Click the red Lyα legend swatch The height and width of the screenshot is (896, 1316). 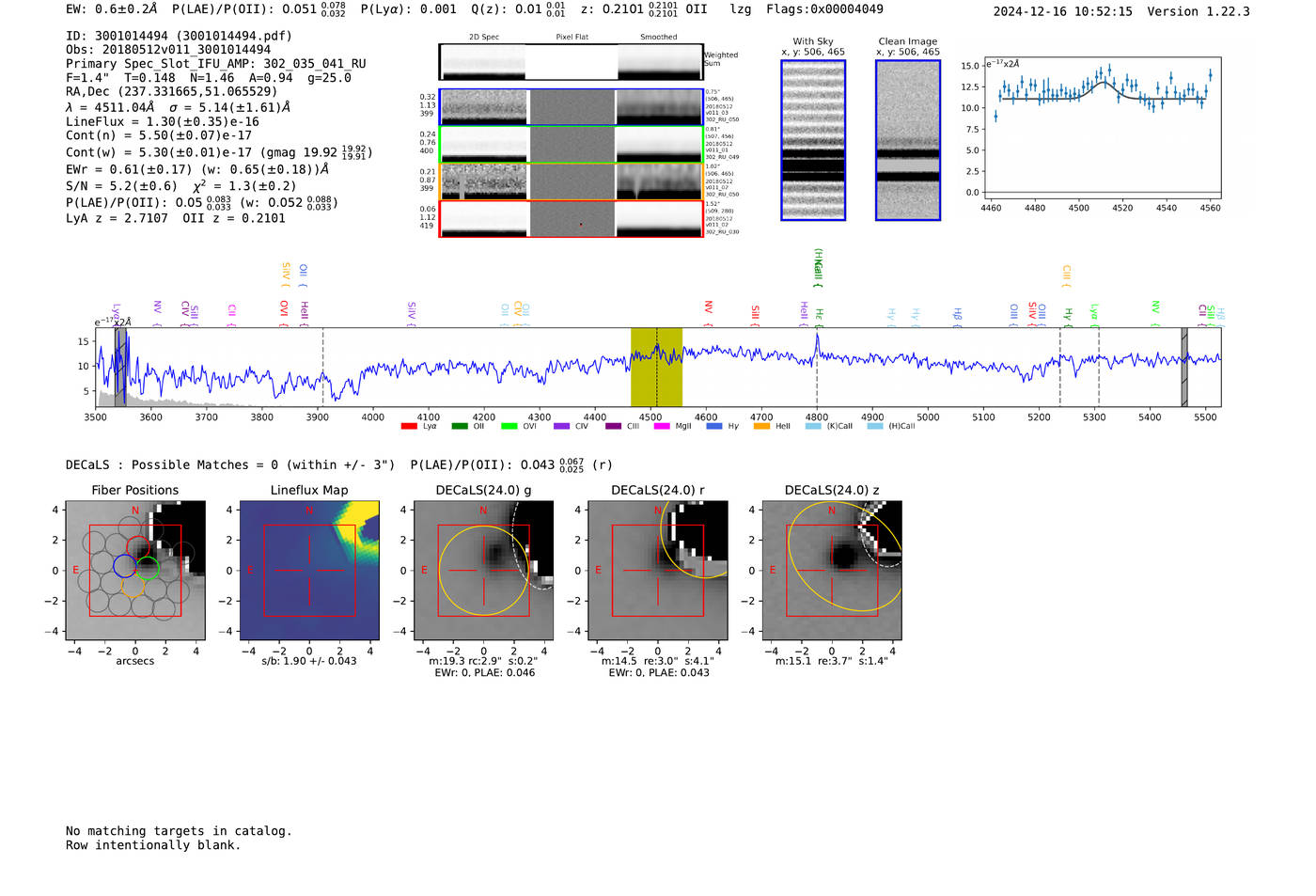409,426
